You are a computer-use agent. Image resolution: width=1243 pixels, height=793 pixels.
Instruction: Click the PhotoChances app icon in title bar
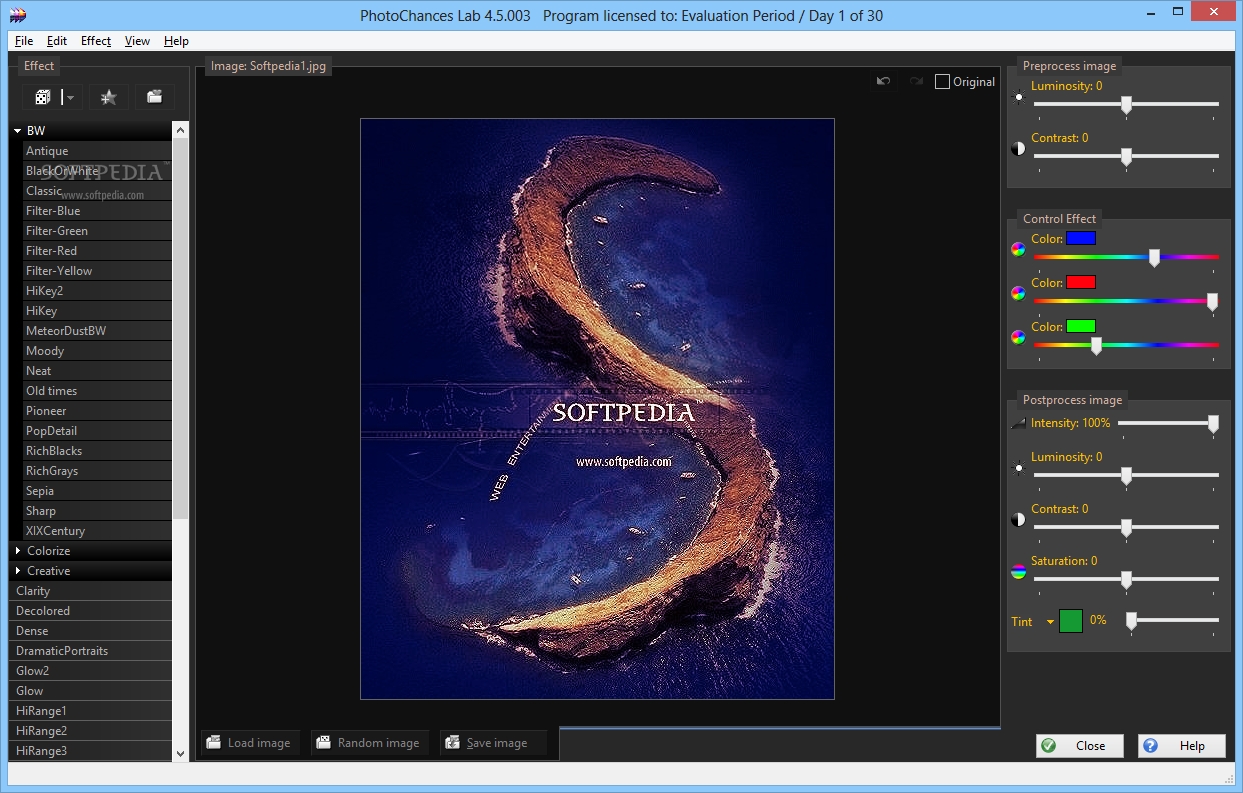16,15
